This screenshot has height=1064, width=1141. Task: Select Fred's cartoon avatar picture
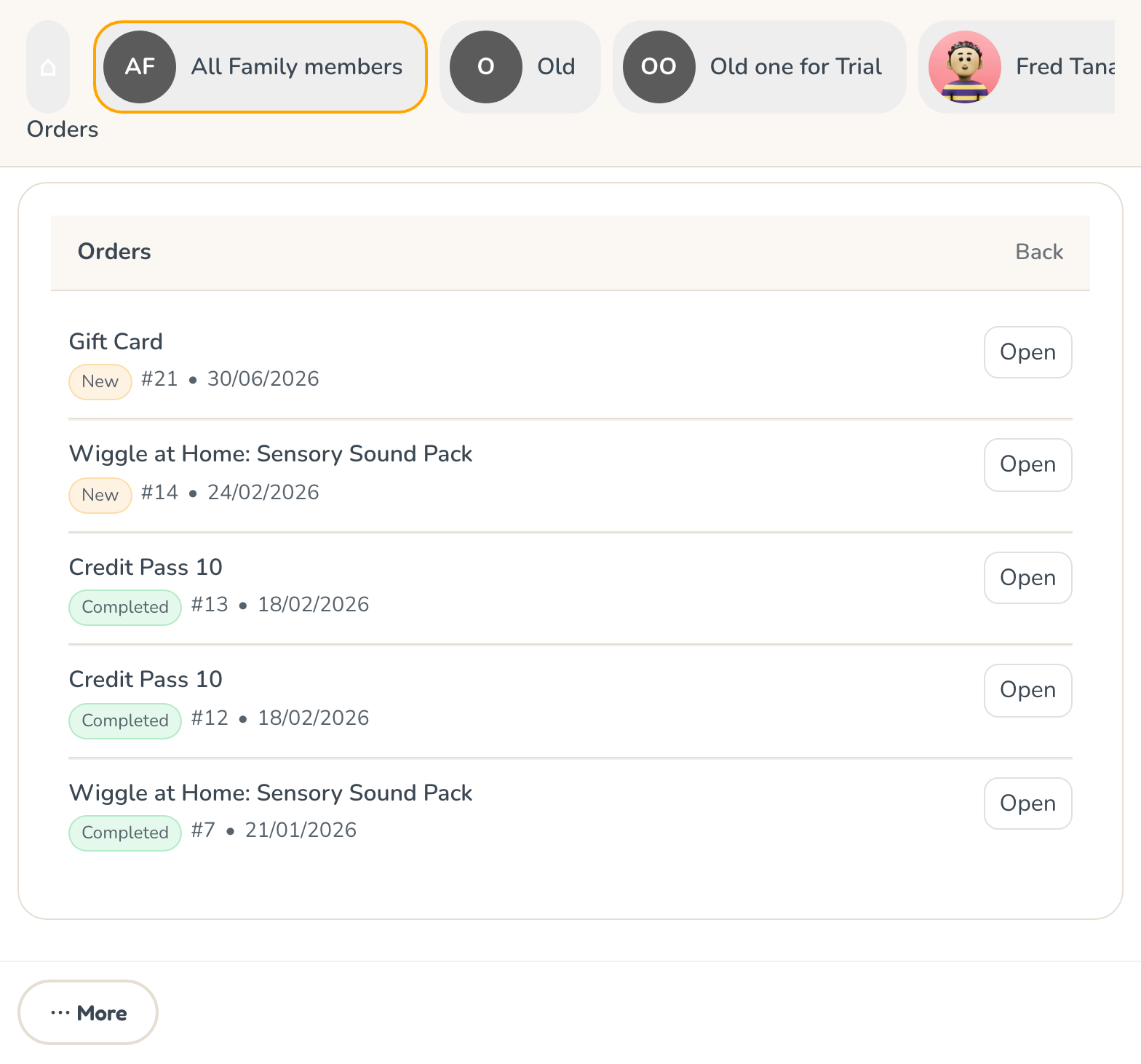[x=965, y=67]
